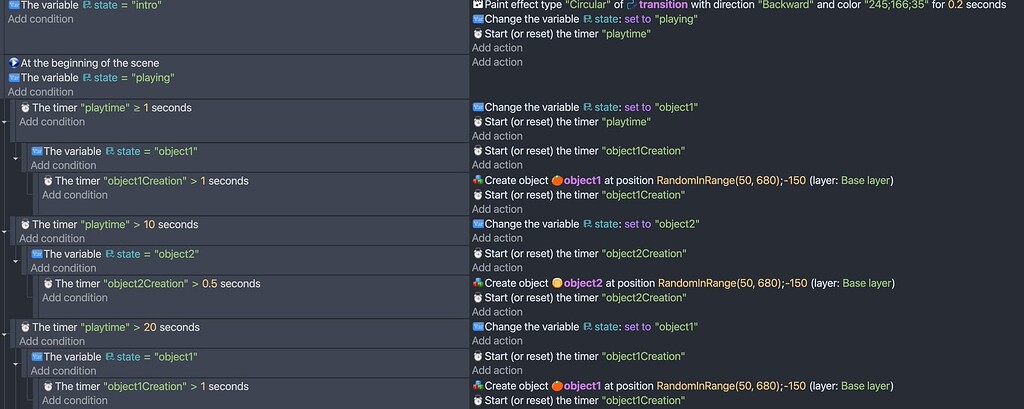Click the create-object cubes icon before object2 action

pyautogui.click(x=478, y=283)
